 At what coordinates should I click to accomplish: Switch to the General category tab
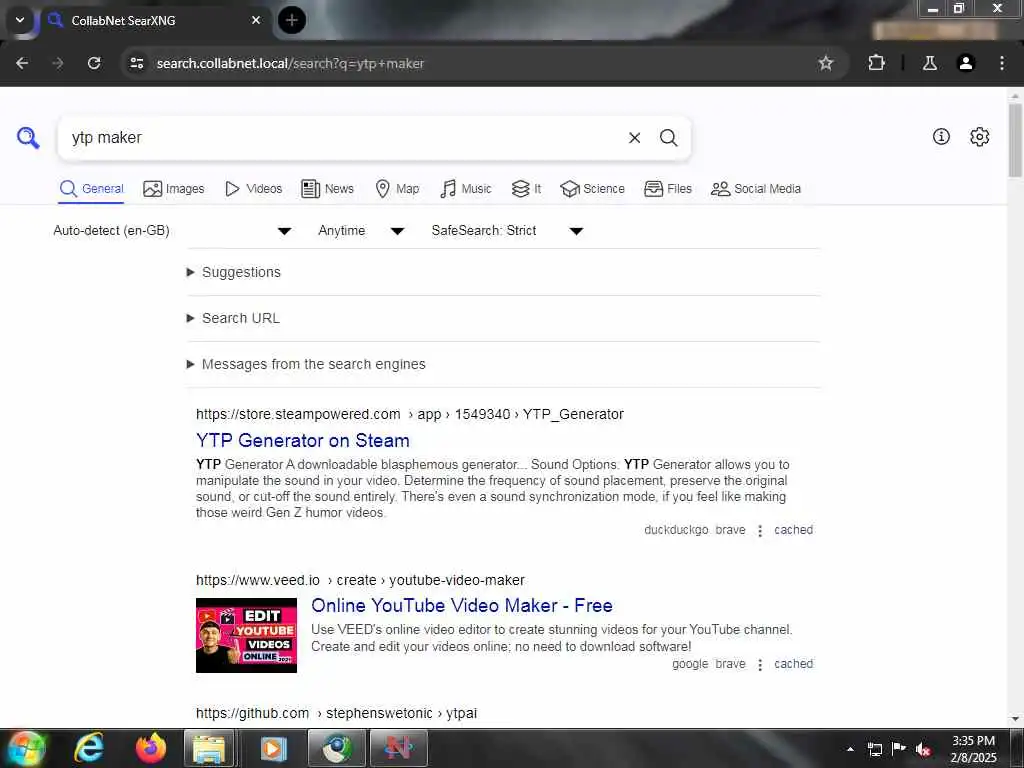(x=91, y=189)
